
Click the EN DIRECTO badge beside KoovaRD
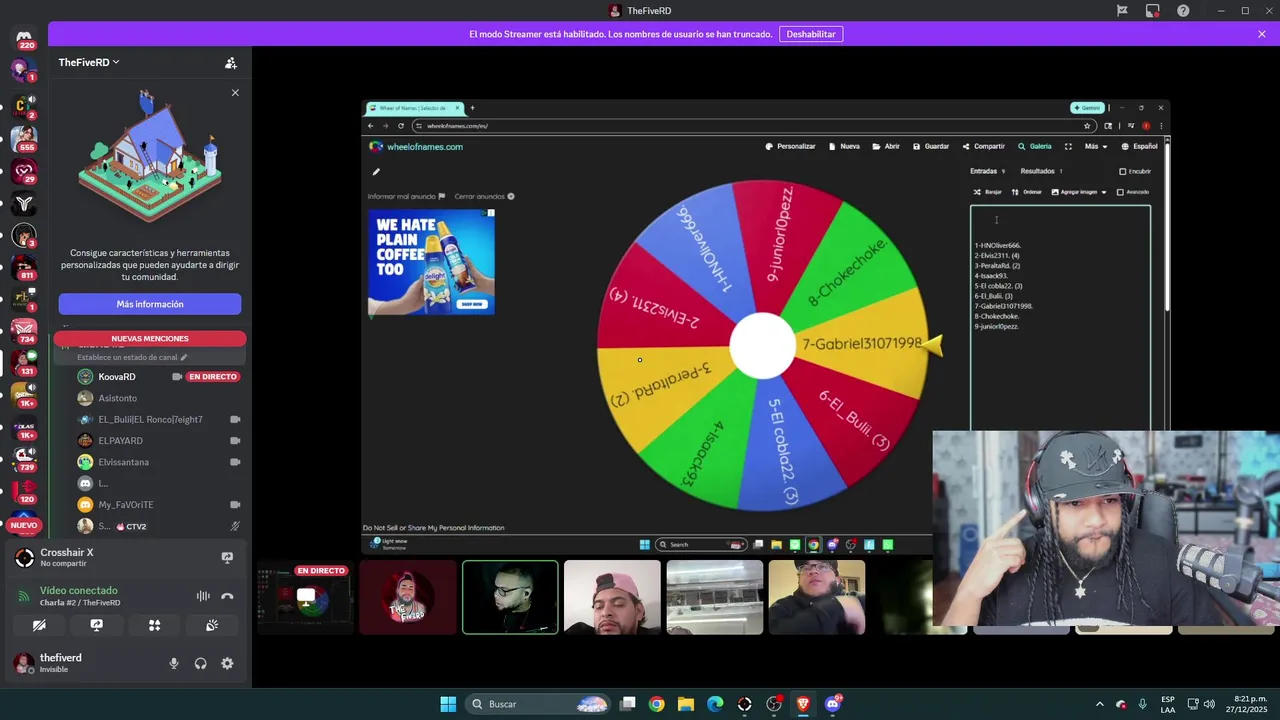pos(213,377)
